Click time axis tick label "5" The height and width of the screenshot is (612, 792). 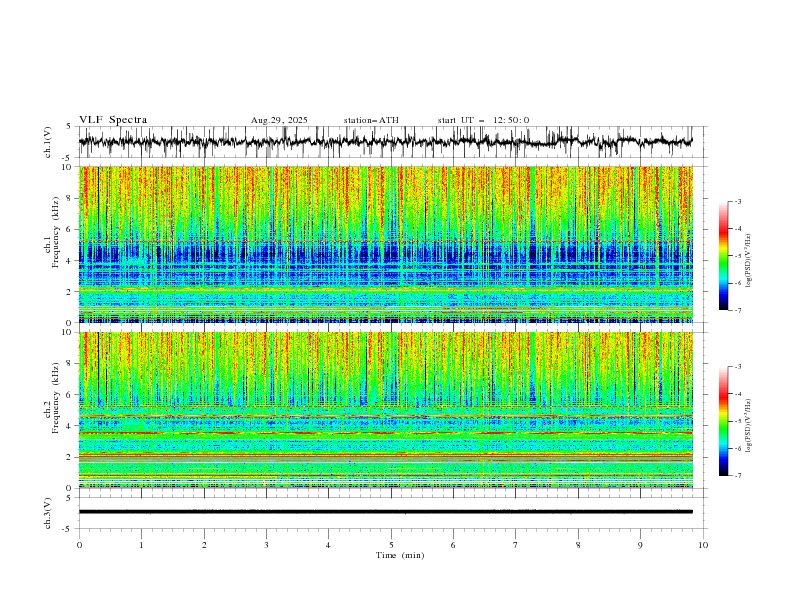[x=391, y=545]
